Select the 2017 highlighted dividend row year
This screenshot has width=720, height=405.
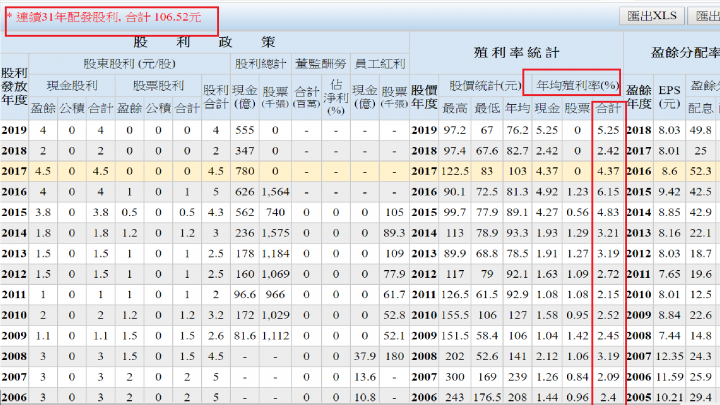pos(14,171)
